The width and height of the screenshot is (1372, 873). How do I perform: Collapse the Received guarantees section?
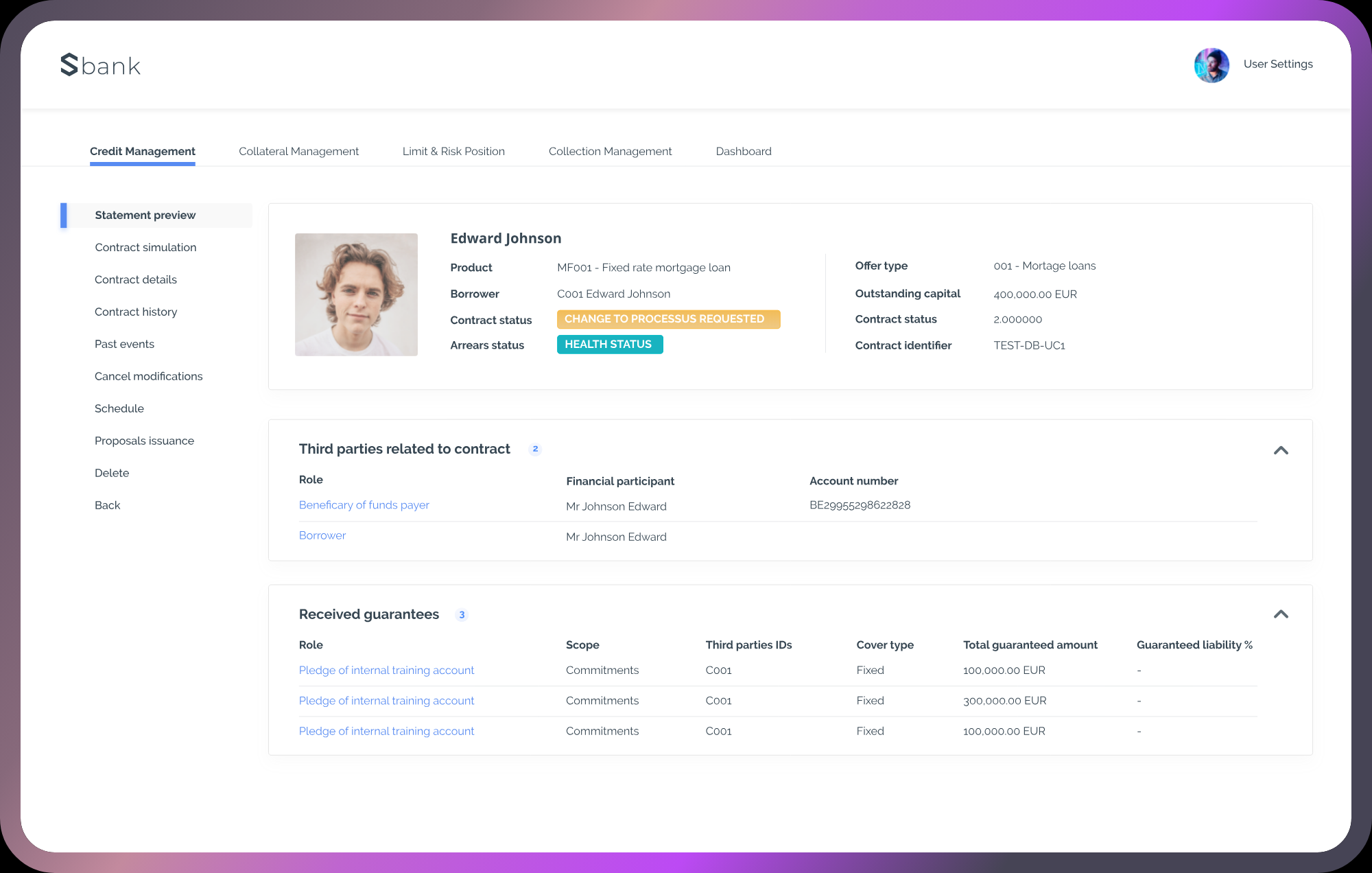pyautogui.click(x=1281, y=614)
